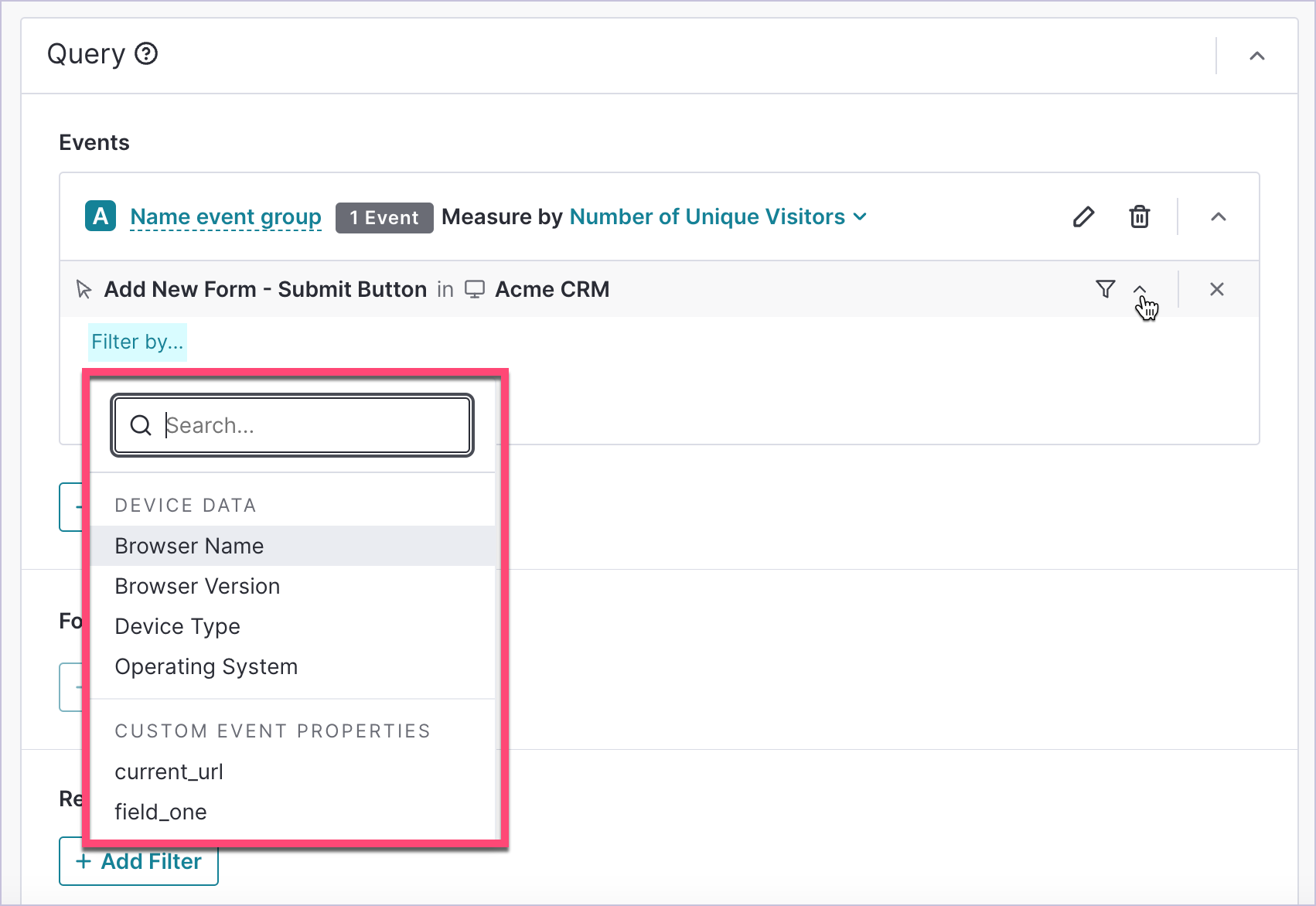Delete event group with trash icon

pos(1139,217)
